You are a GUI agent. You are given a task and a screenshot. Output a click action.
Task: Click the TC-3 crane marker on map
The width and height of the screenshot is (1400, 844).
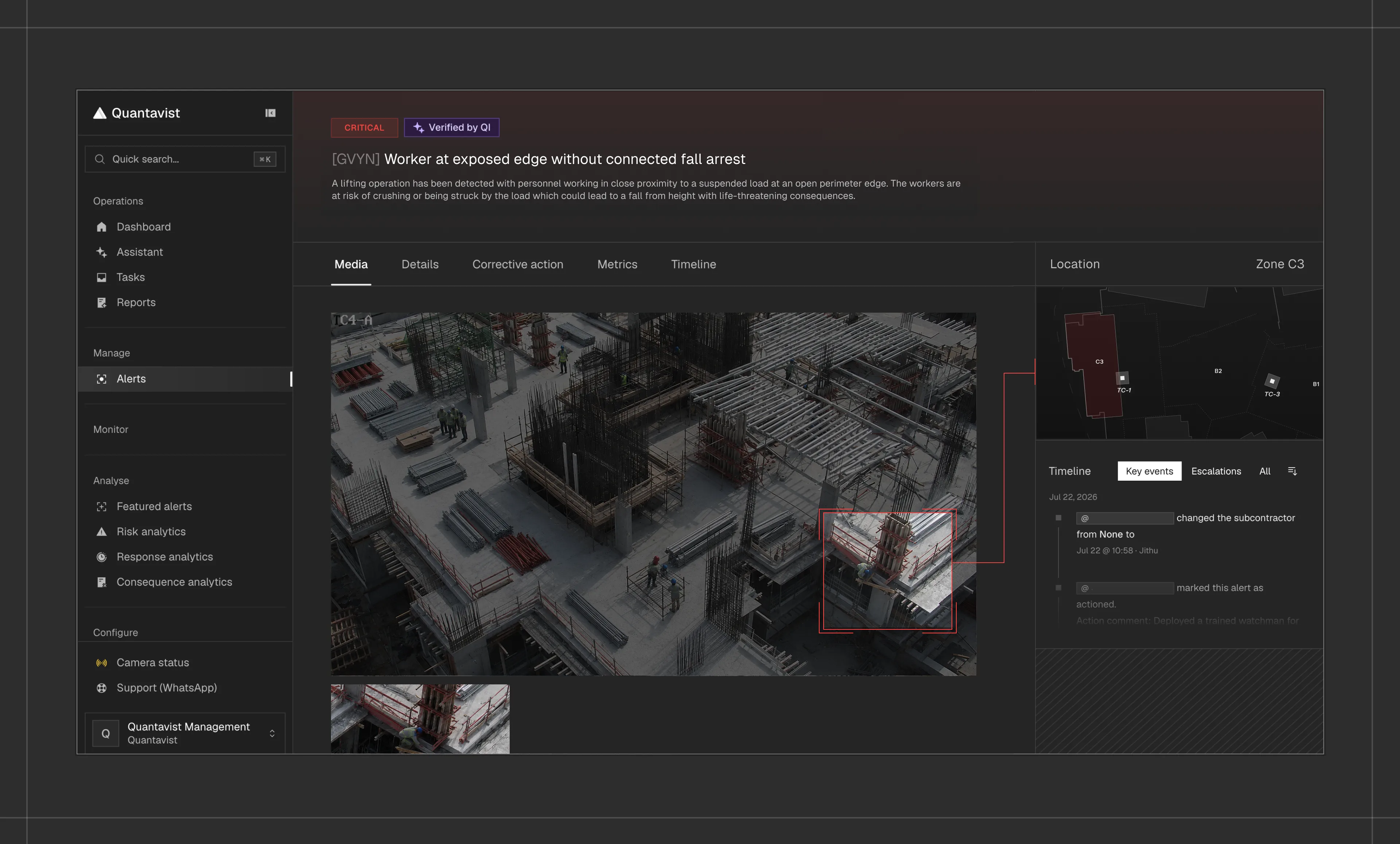1272,380
